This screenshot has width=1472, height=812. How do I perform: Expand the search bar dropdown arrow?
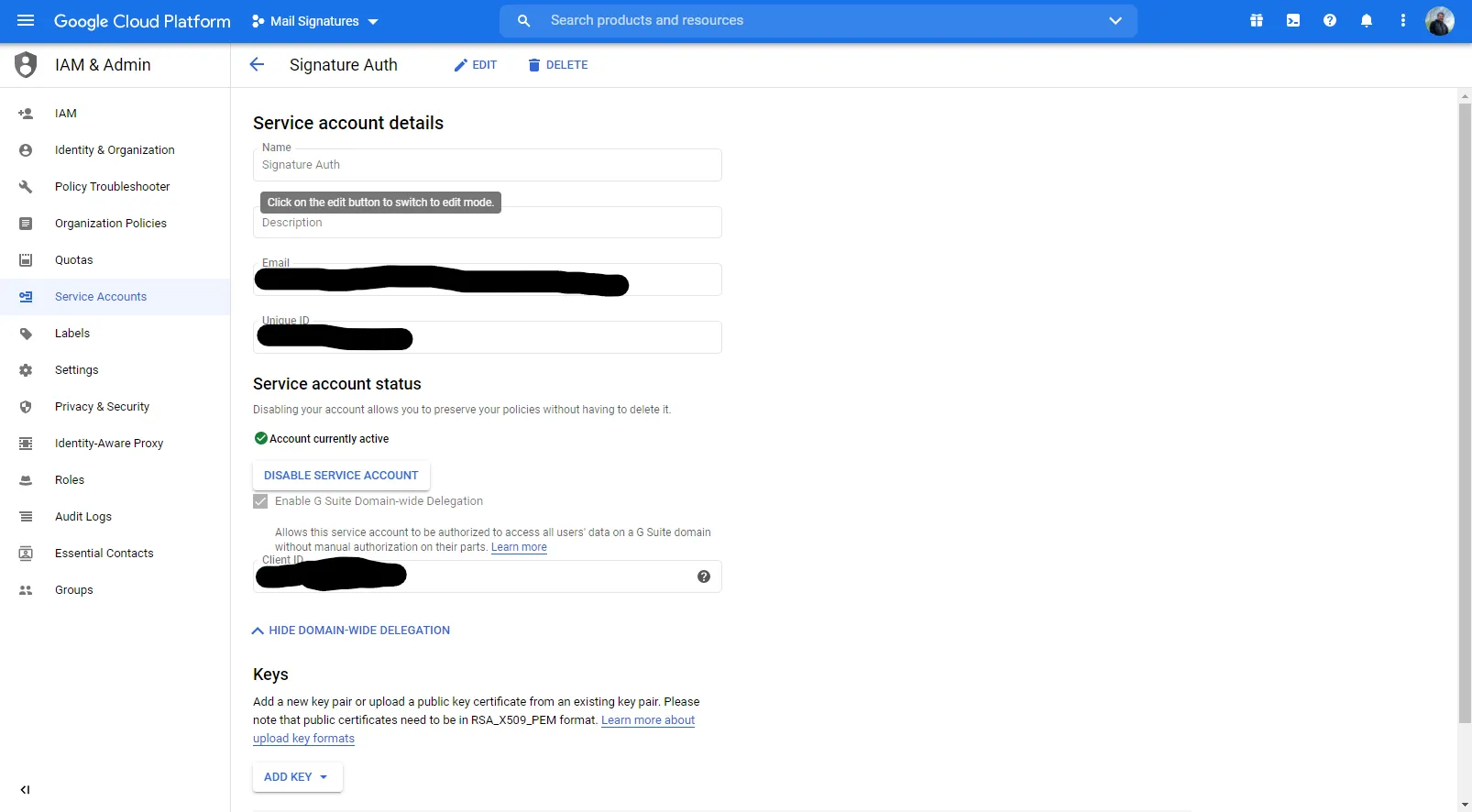1115,20
